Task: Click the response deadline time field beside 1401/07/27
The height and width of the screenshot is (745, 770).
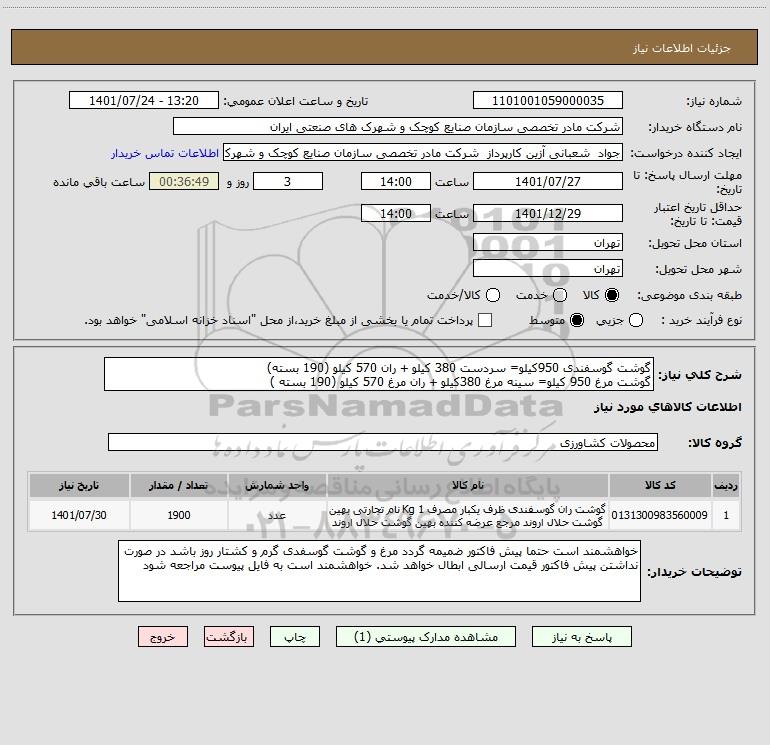Action: [x=396, y=181]
